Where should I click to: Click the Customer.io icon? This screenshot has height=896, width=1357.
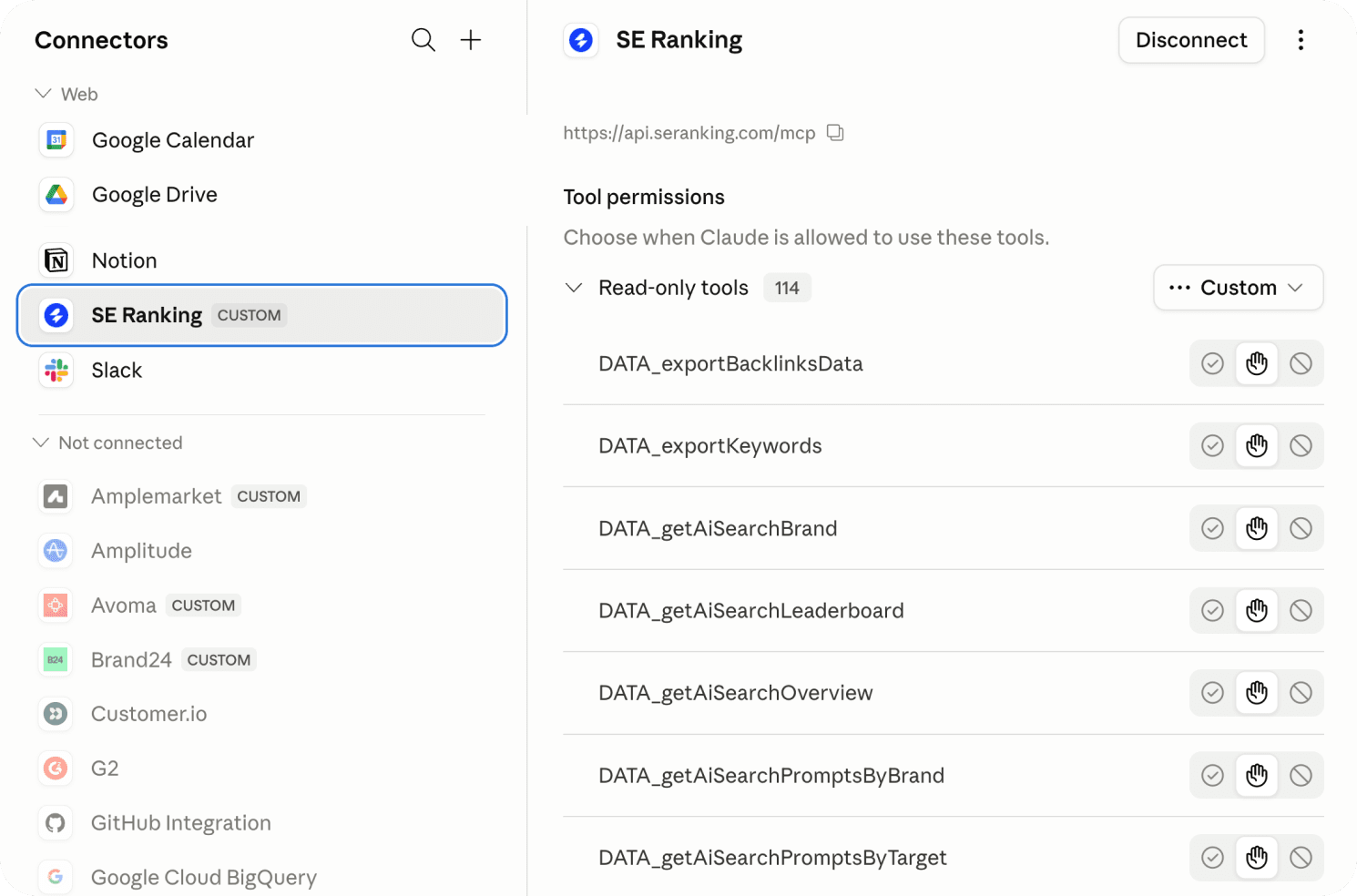pos(56,714)
